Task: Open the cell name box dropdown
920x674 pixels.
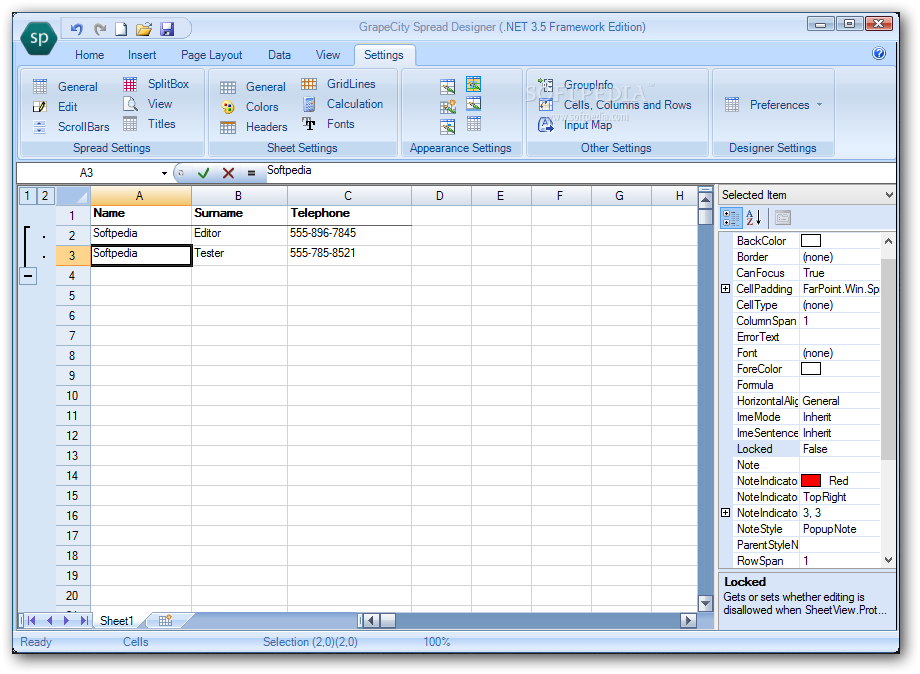Action: [164, 173]
